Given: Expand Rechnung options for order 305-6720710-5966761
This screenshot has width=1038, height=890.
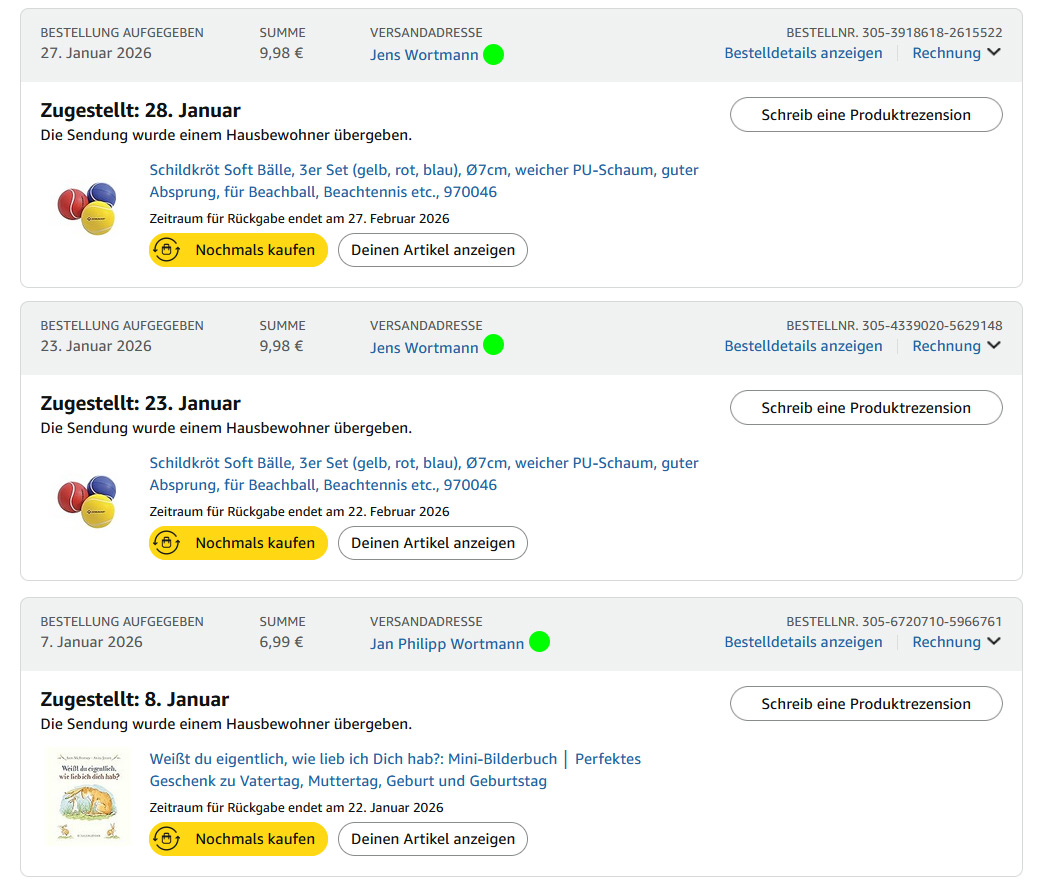Looking at the screenshot, I should coord(956,642).
